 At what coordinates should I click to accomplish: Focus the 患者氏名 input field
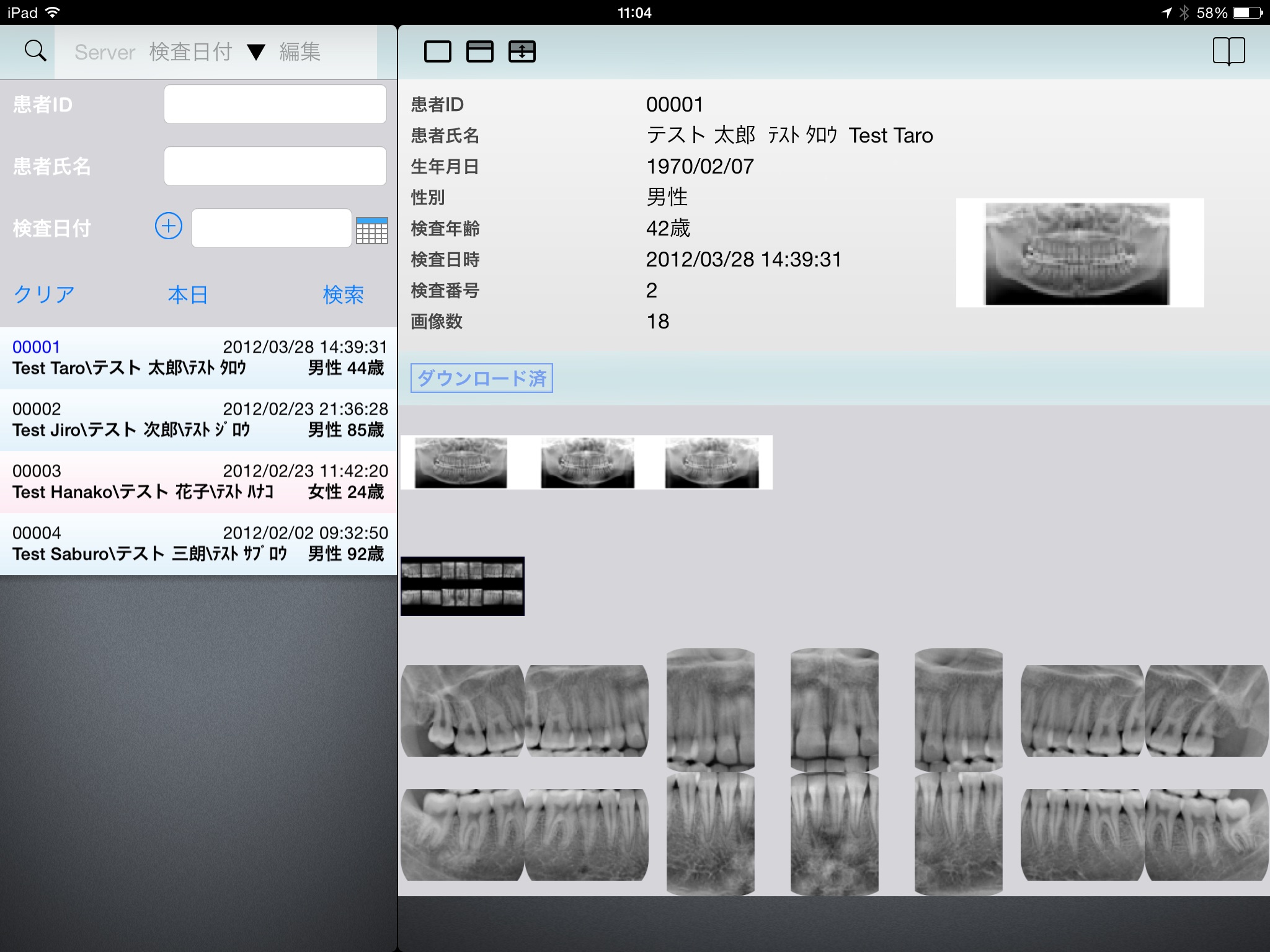275,166
